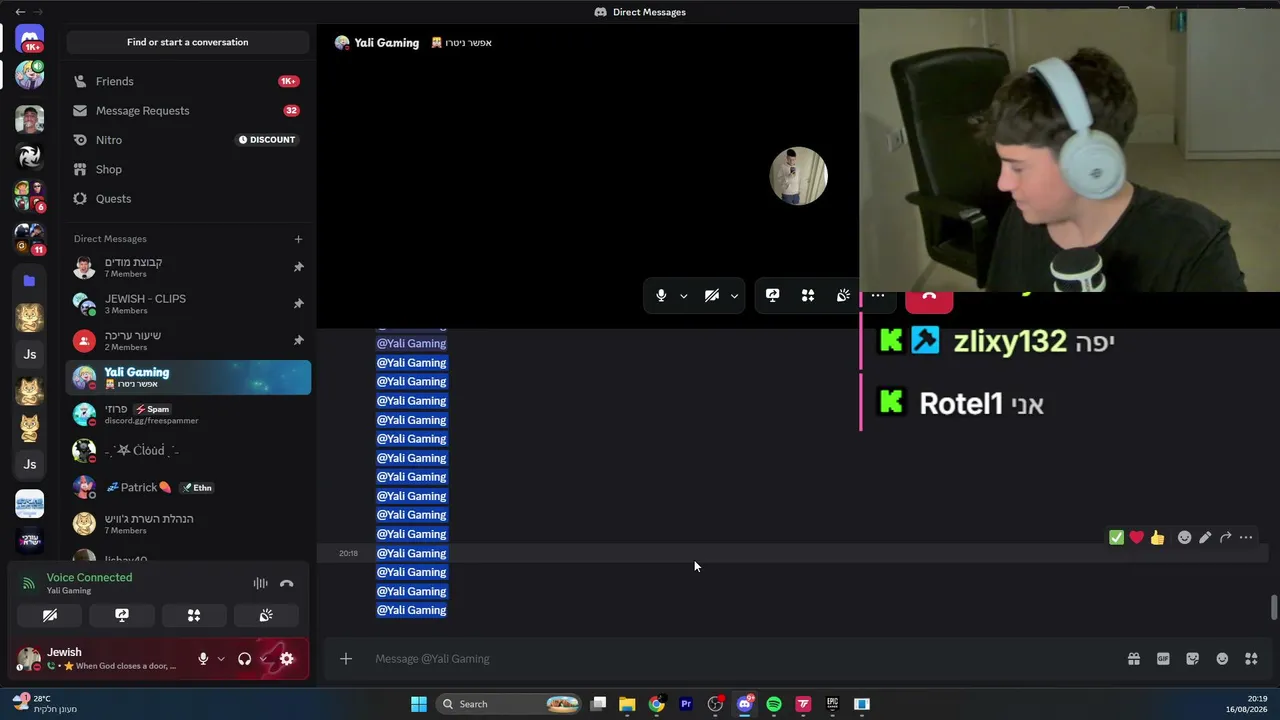
Task: Open the Patrick direct message
Action: (x=188, y=487)
